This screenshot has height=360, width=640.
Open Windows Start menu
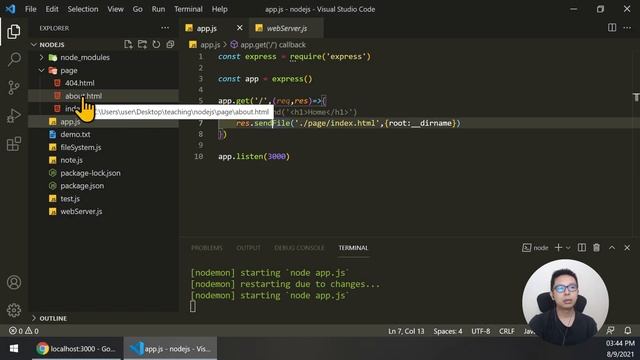13,349
